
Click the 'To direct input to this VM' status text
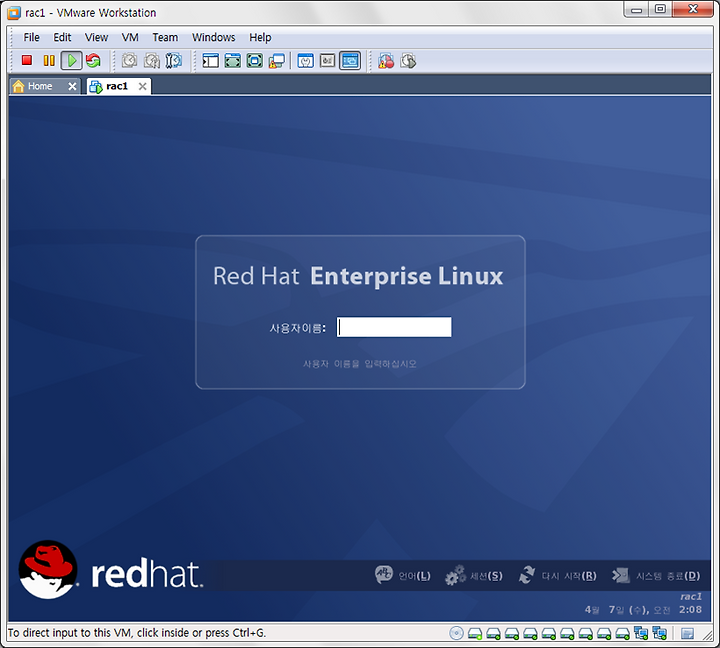pyautogui.click(x=137, y=633)
